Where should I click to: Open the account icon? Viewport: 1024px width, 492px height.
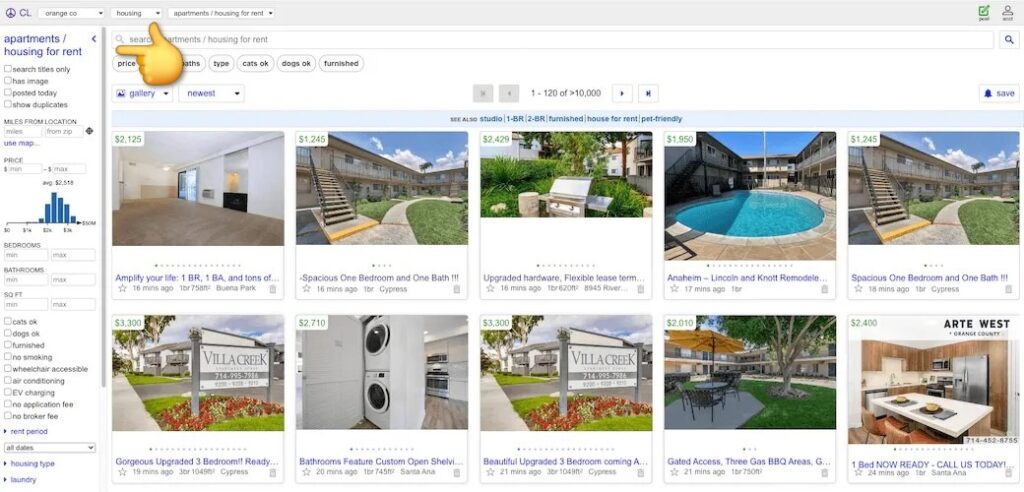pos(1008,12)
